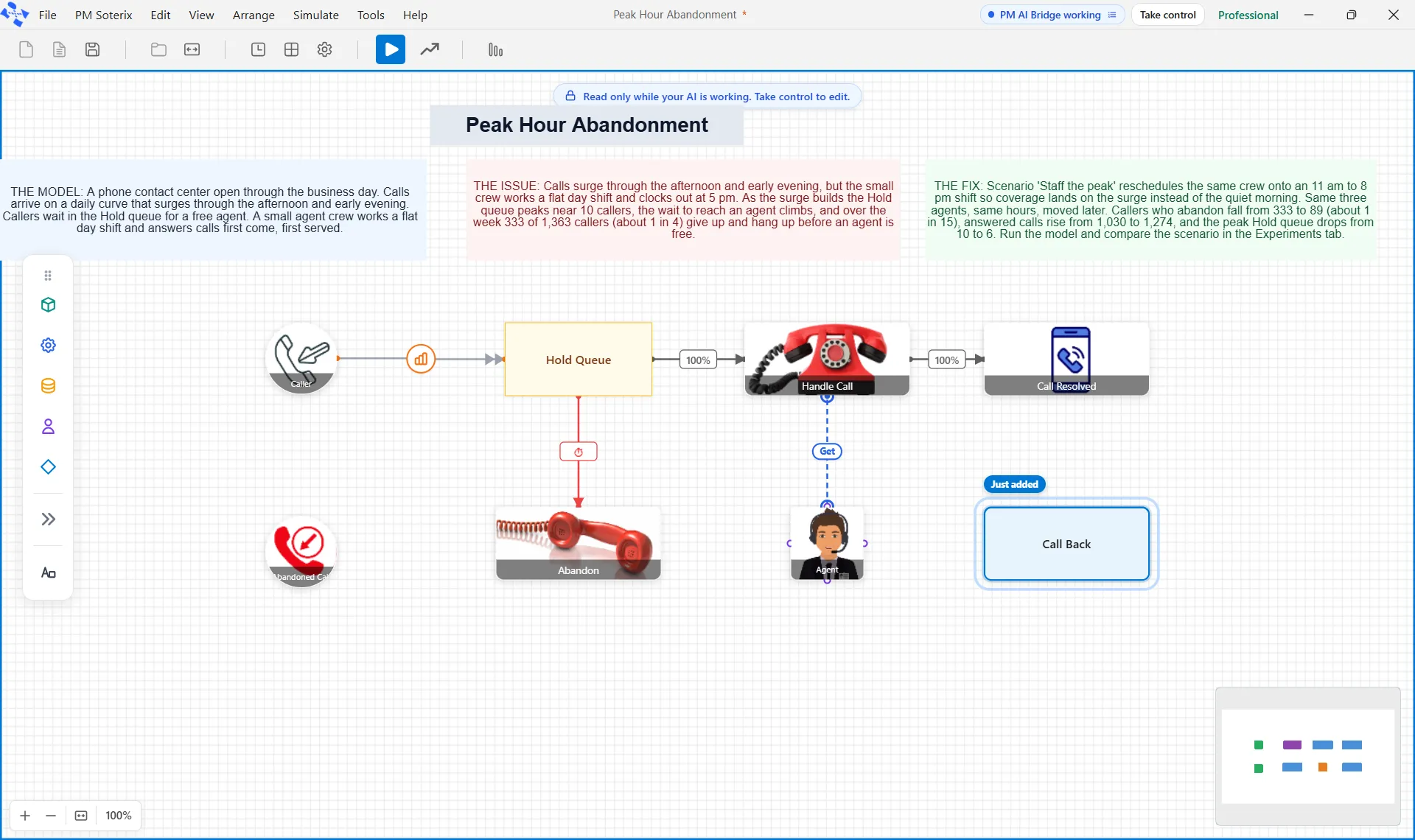Image resolution: width=1415 pixels, height=840 pixels.
Task: Select the Agent resource node
Action: click(x=827, y=544)
